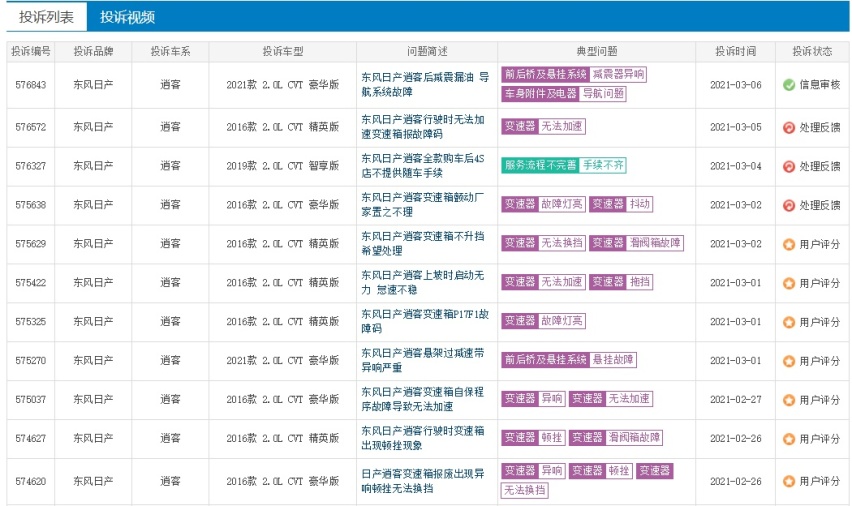
Task: Click complaint number 576843
Action: pos(31,85)
